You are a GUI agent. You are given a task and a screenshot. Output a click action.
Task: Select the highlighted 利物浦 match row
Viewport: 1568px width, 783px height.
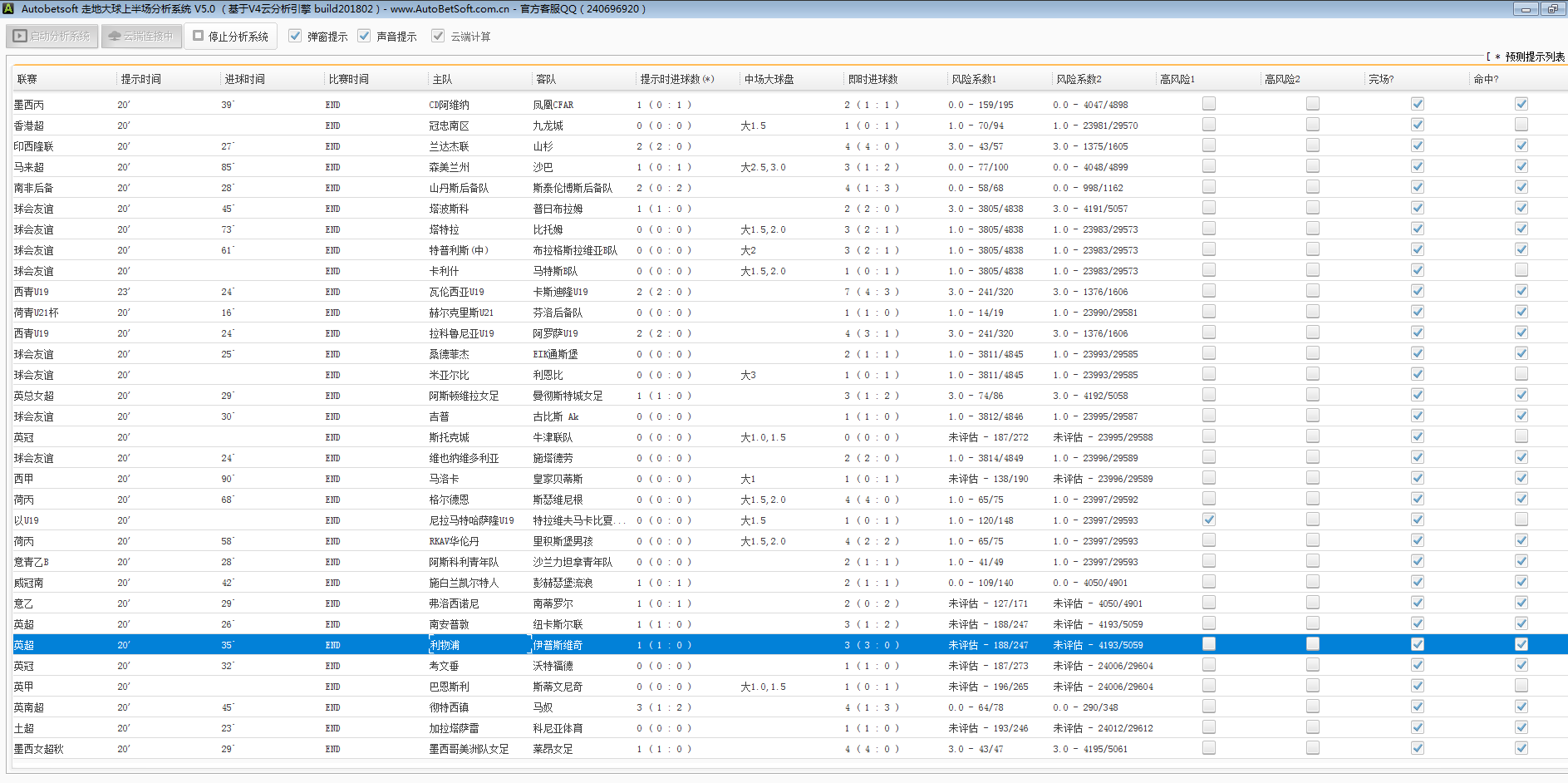click(x=445, y=645)
